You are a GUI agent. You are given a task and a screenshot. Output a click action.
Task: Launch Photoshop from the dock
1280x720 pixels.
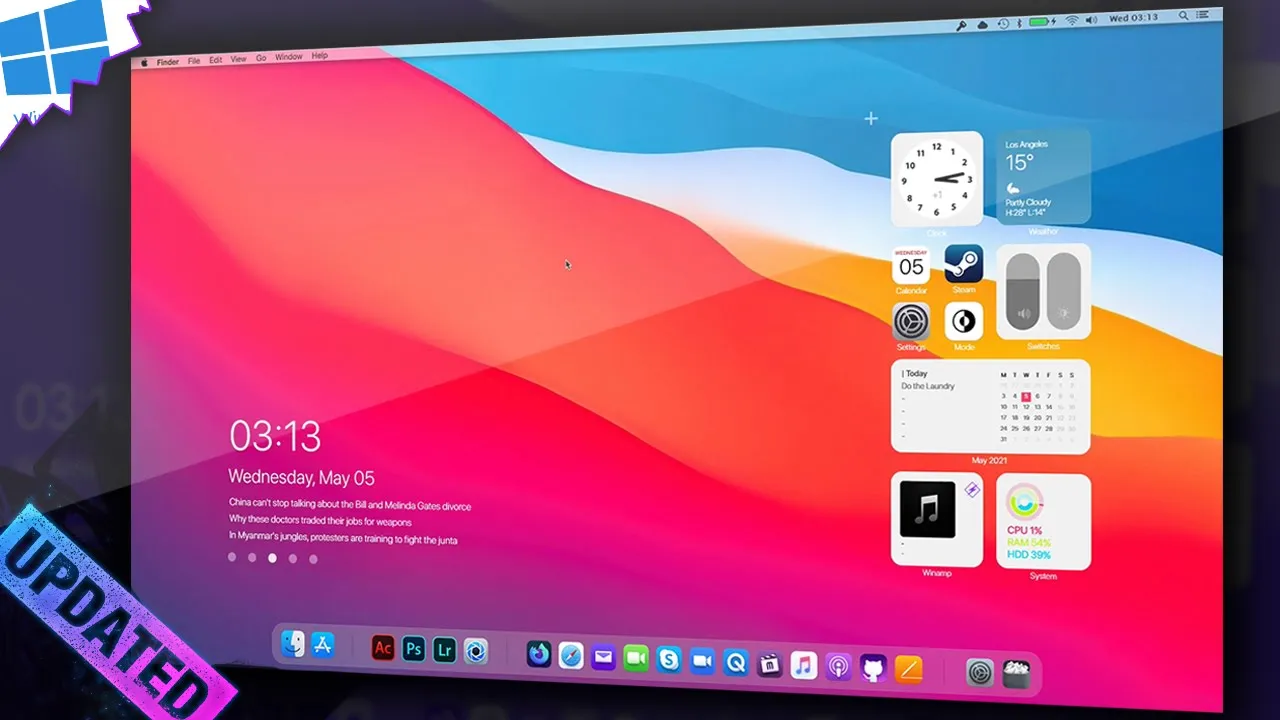point(414,650)
